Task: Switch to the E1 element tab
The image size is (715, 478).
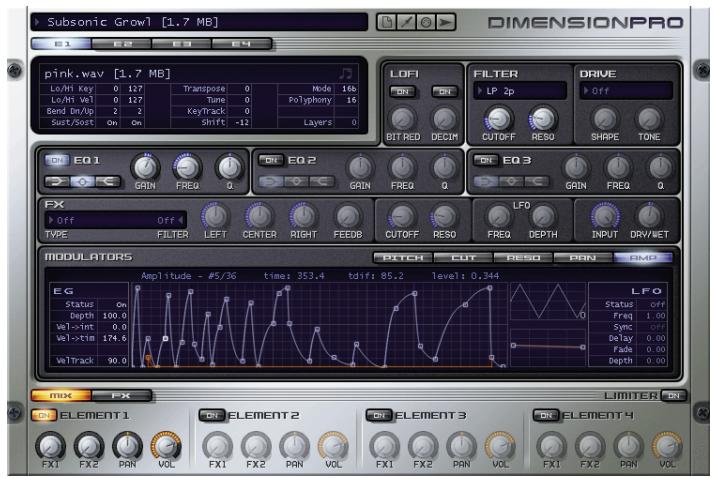Action: coord(62,44)
